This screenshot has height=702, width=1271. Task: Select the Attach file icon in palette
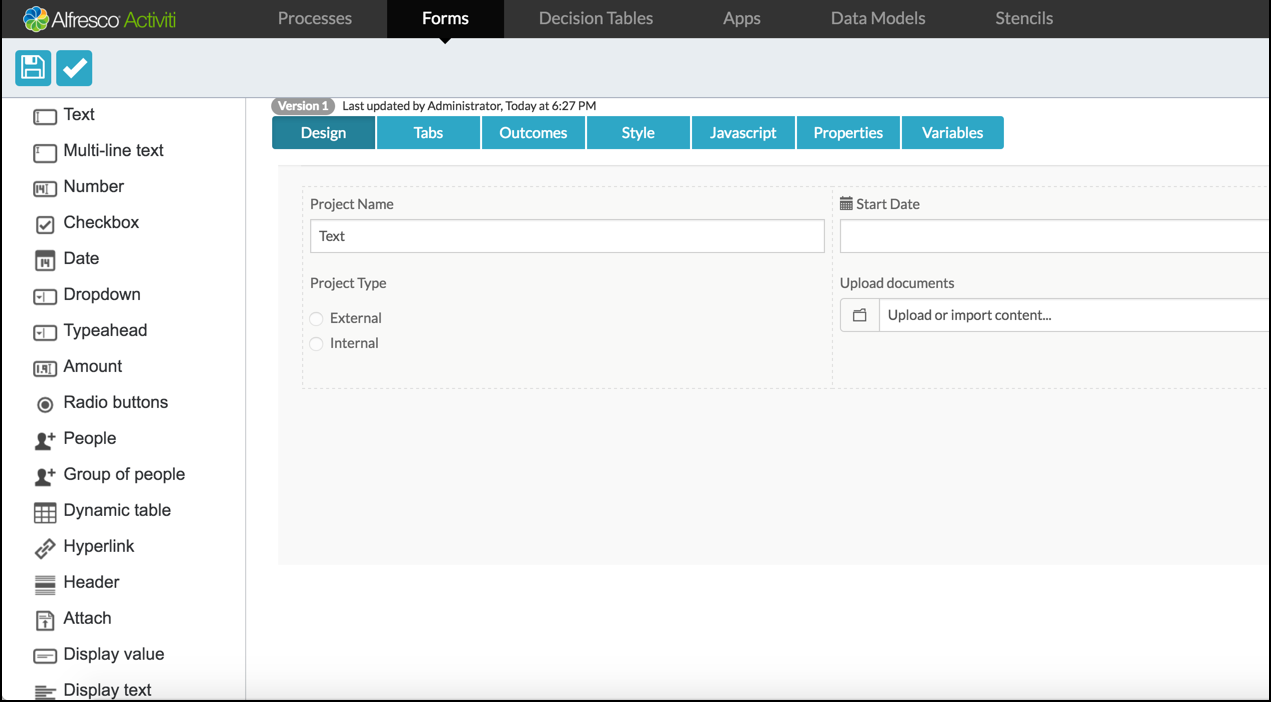[x=45, y=620]
